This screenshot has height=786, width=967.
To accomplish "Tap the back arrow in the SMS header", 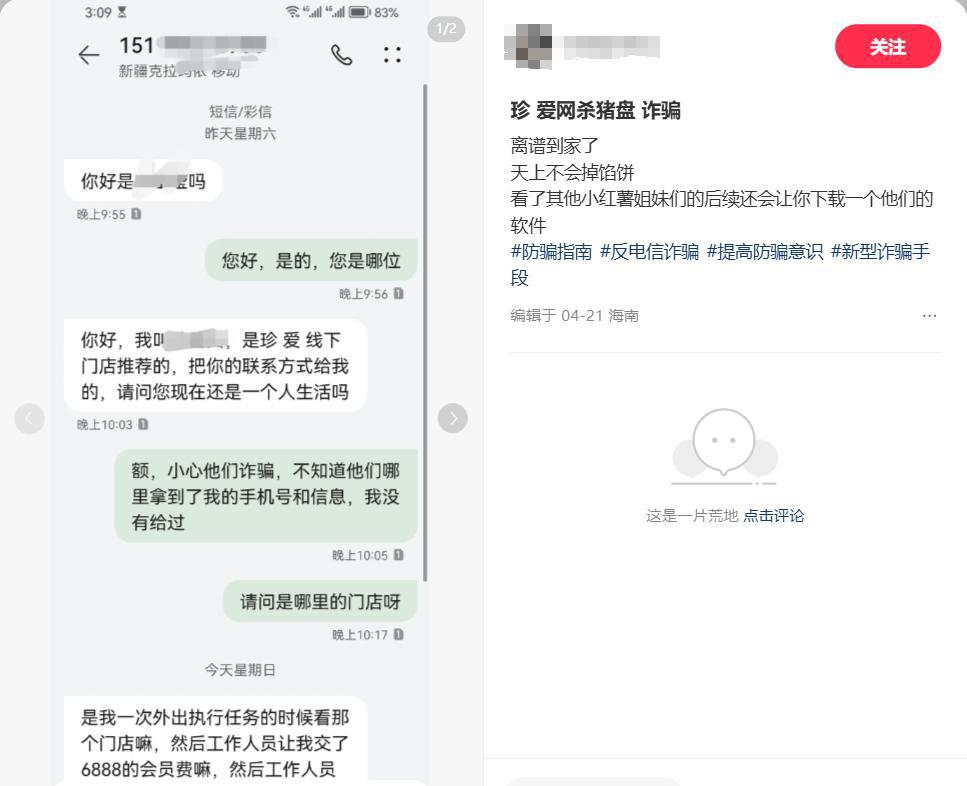I will [89, 55].
